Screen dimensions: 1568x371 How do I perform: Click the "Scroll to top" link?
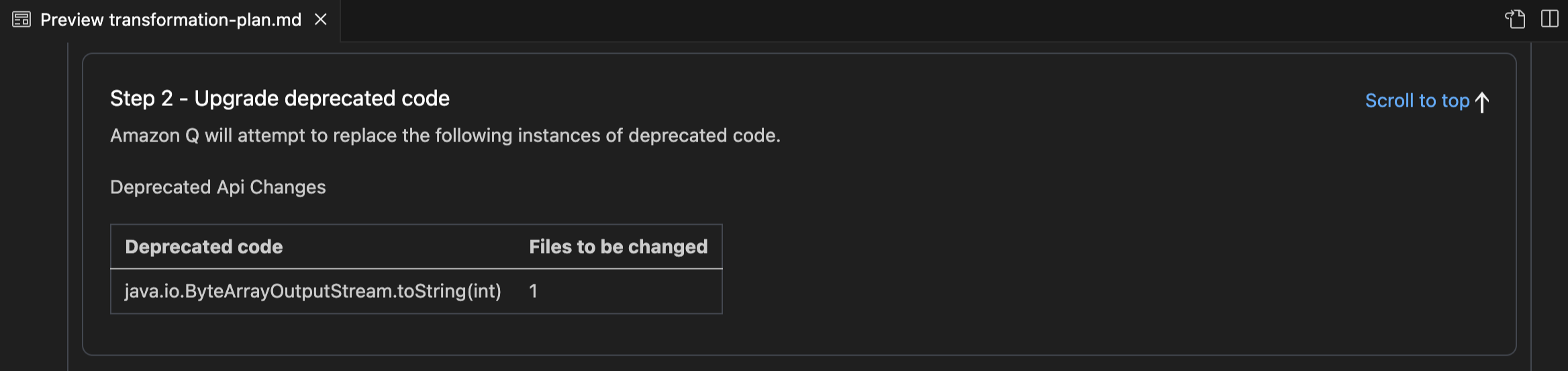(x=1417, y=101)
